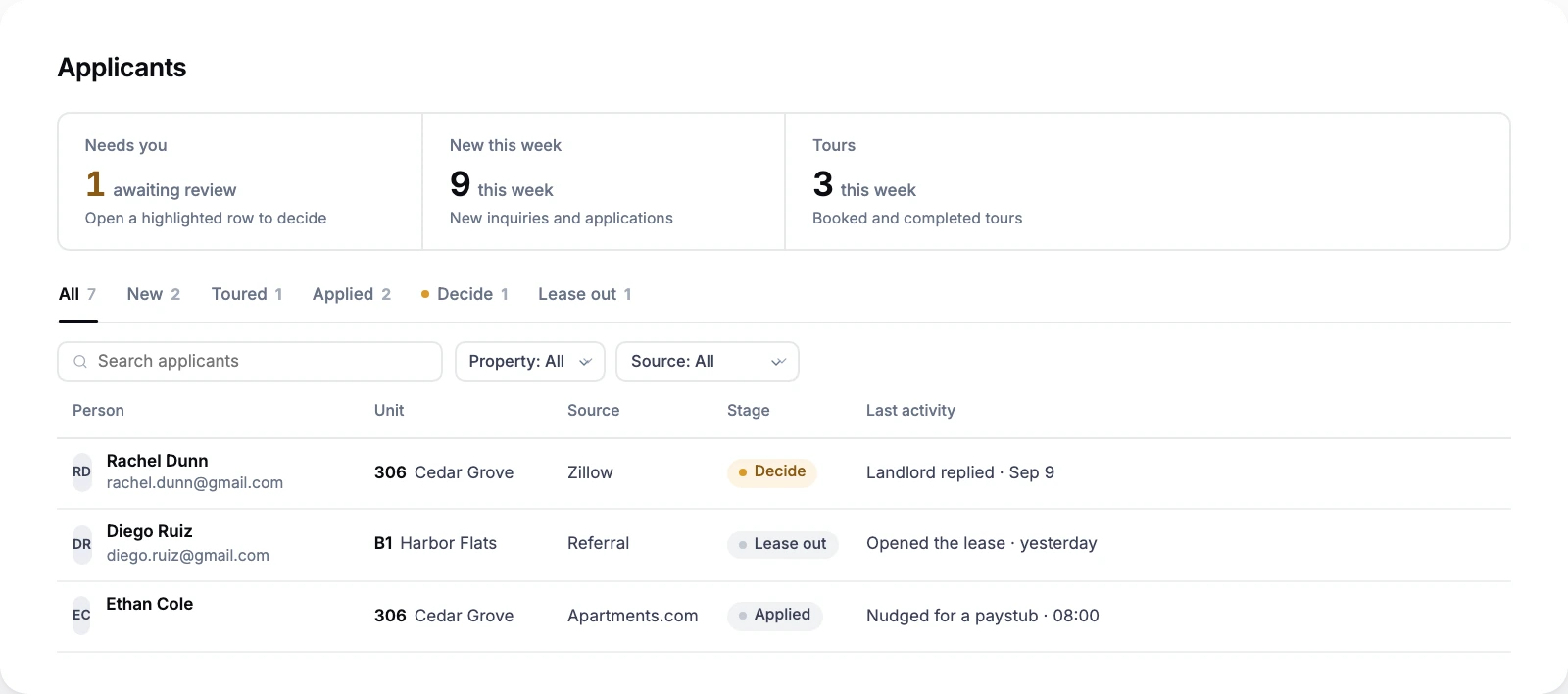Switch to the All tab

[77, 294]
